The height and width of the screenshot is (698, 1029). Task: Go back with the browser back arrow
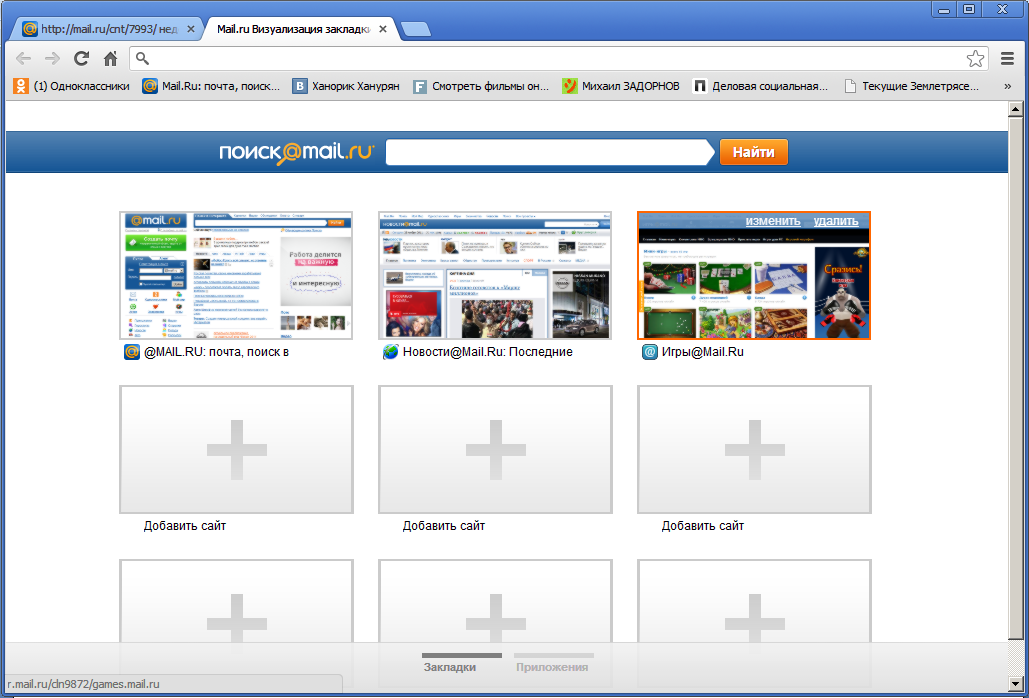(24, 58)
